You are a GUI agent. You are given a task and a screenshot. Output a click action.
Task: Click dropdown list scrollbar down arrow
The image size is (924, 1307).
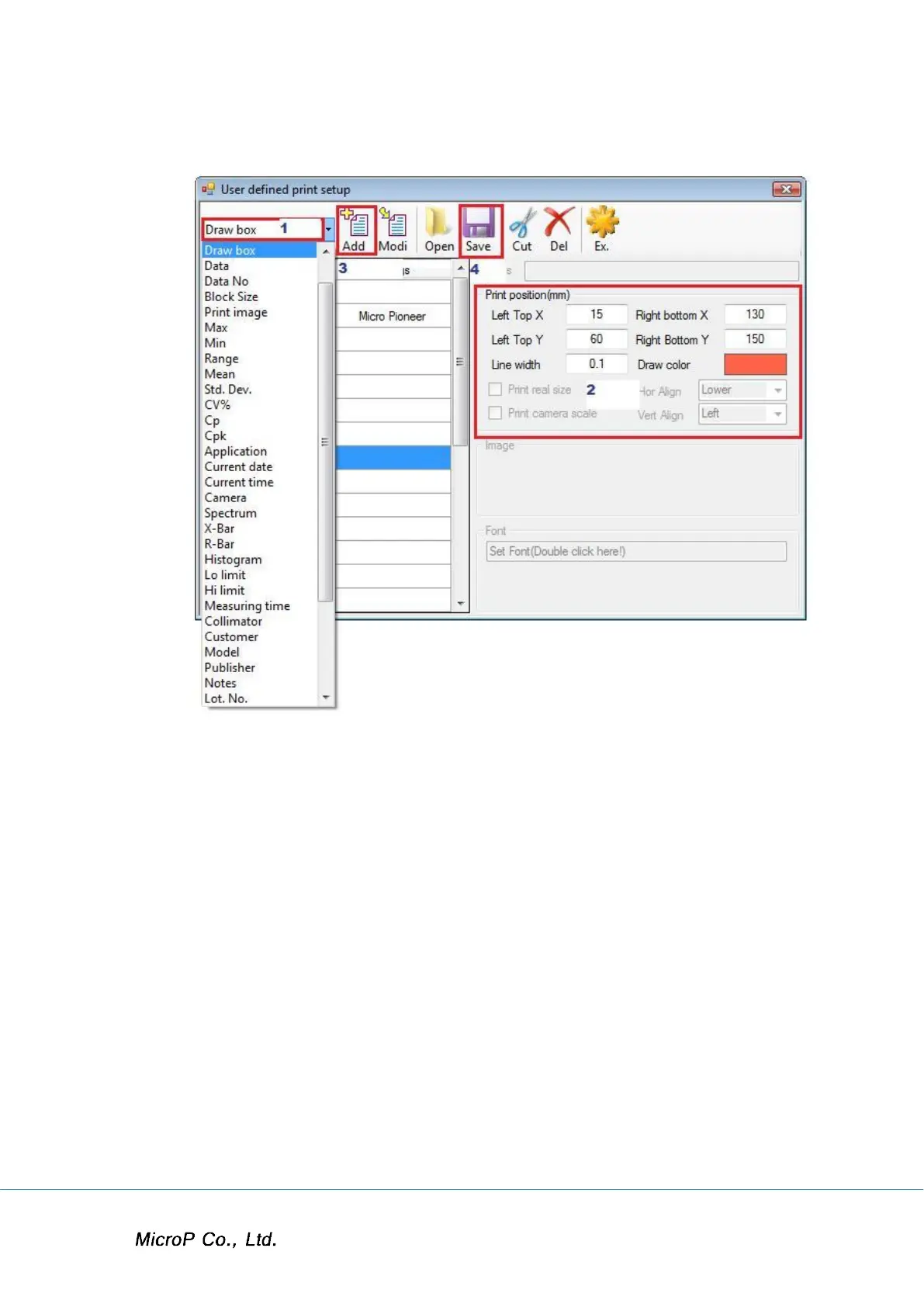[x=326, y=698]
